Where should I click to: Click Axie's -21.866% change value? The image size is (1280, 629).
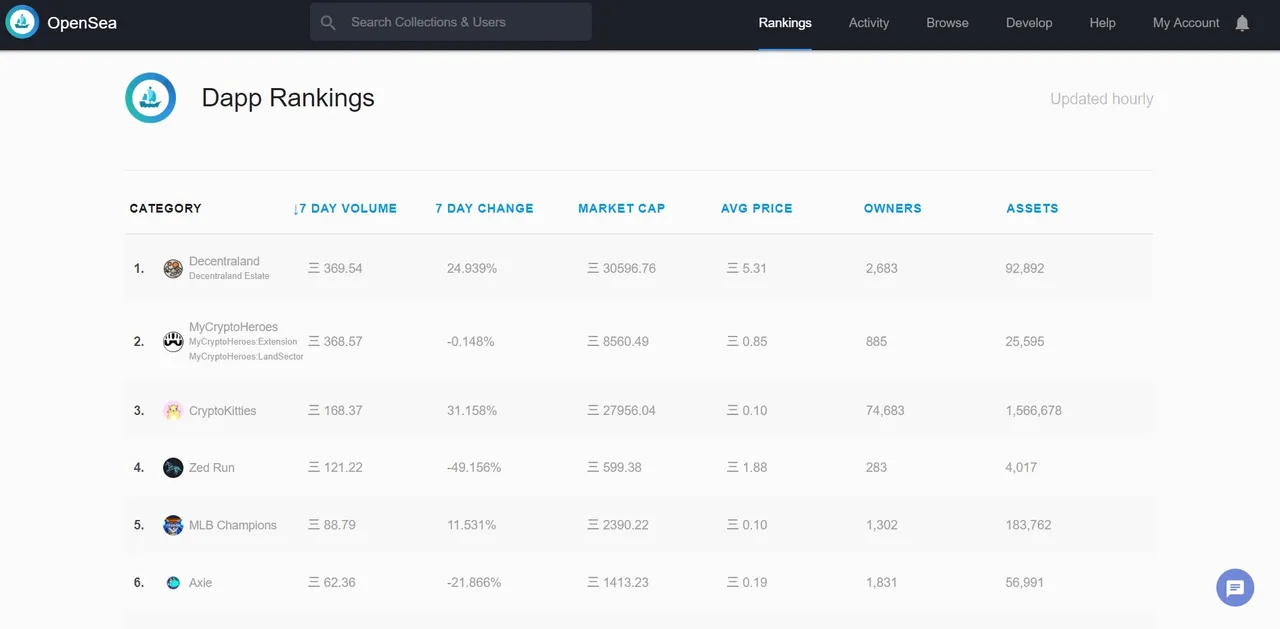[x=474, y=582]
